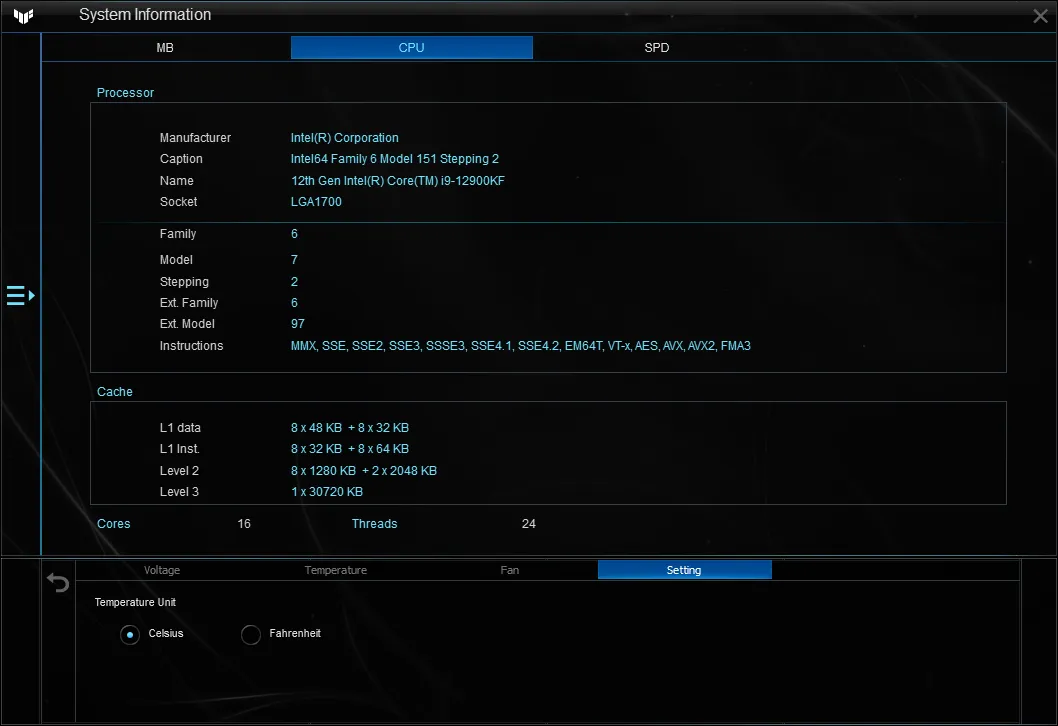The width and height of the screenshot is (1058, 726).
Task: Click the Cache section heading
Action: pos(115,392)
